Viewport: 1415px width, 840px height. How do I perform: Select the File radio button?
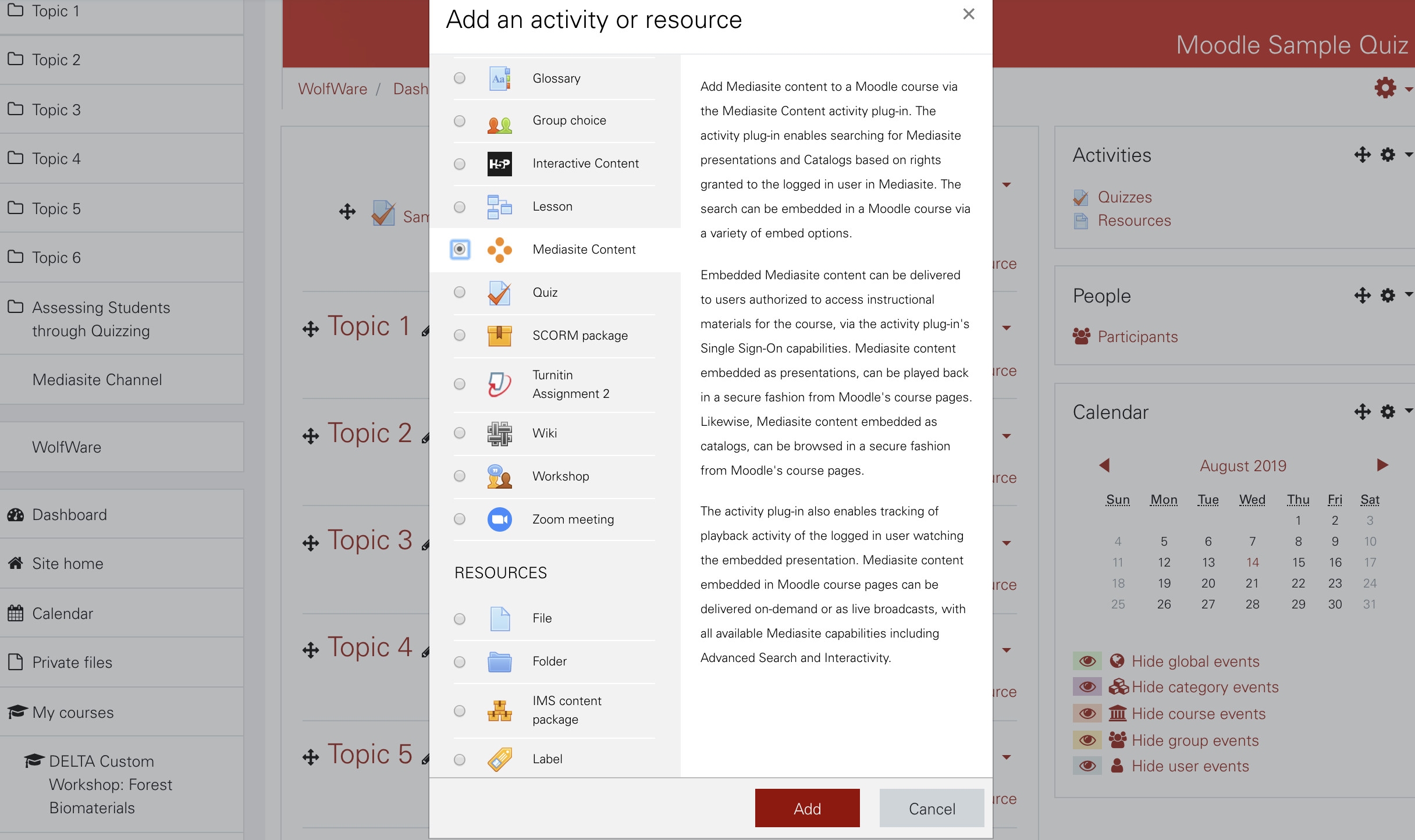tap(460, 619)
